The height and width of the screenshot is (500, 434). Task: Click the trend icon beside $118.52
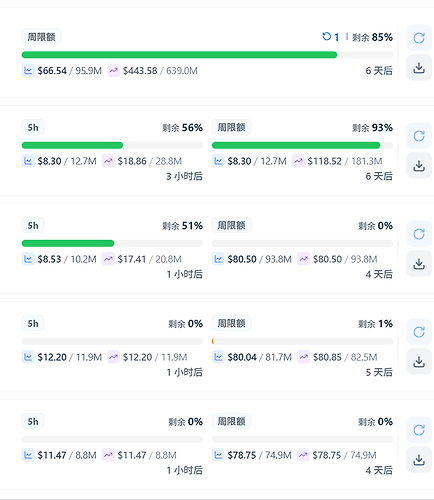click(x=298, y=161)
